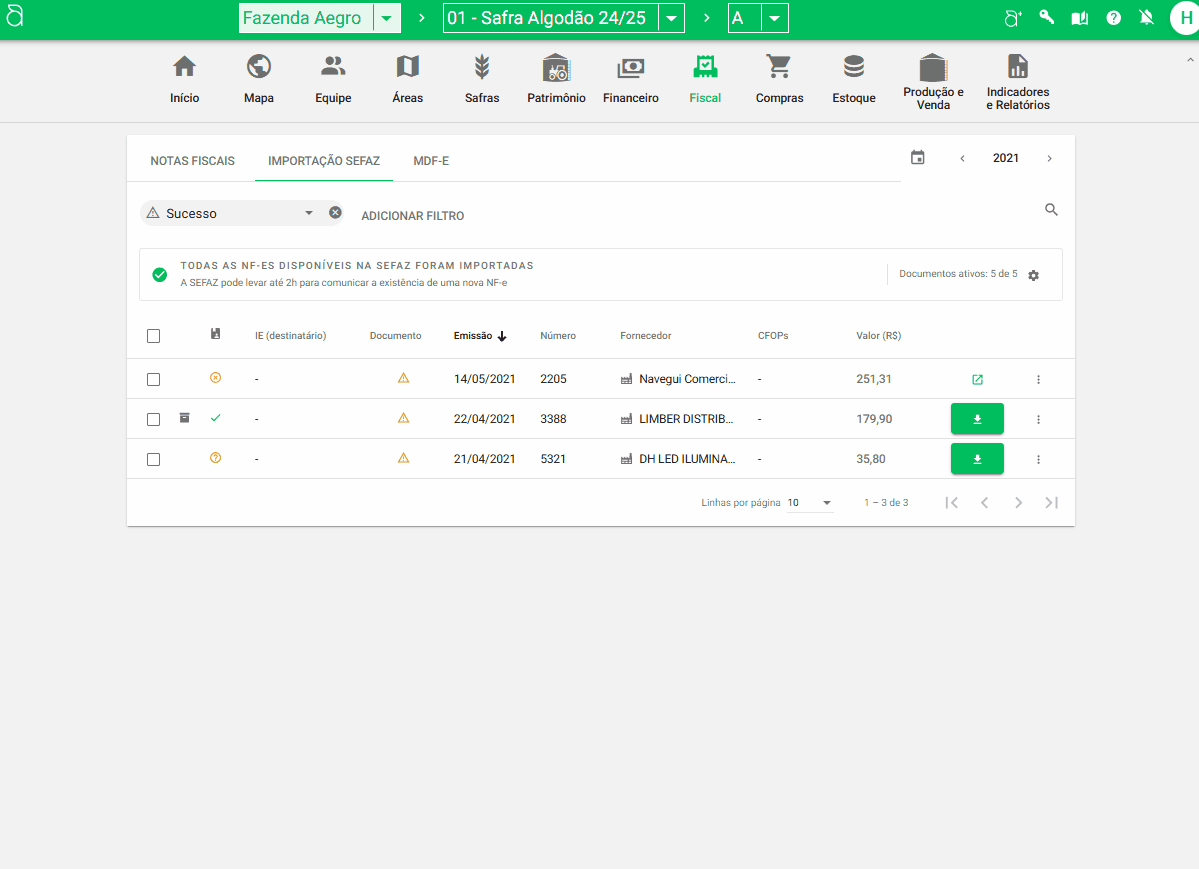The width and height of the screenshot is (1199, 869).
Task: Expand the Fazenda Aegro farm dropdown
Action: [386, 19]
